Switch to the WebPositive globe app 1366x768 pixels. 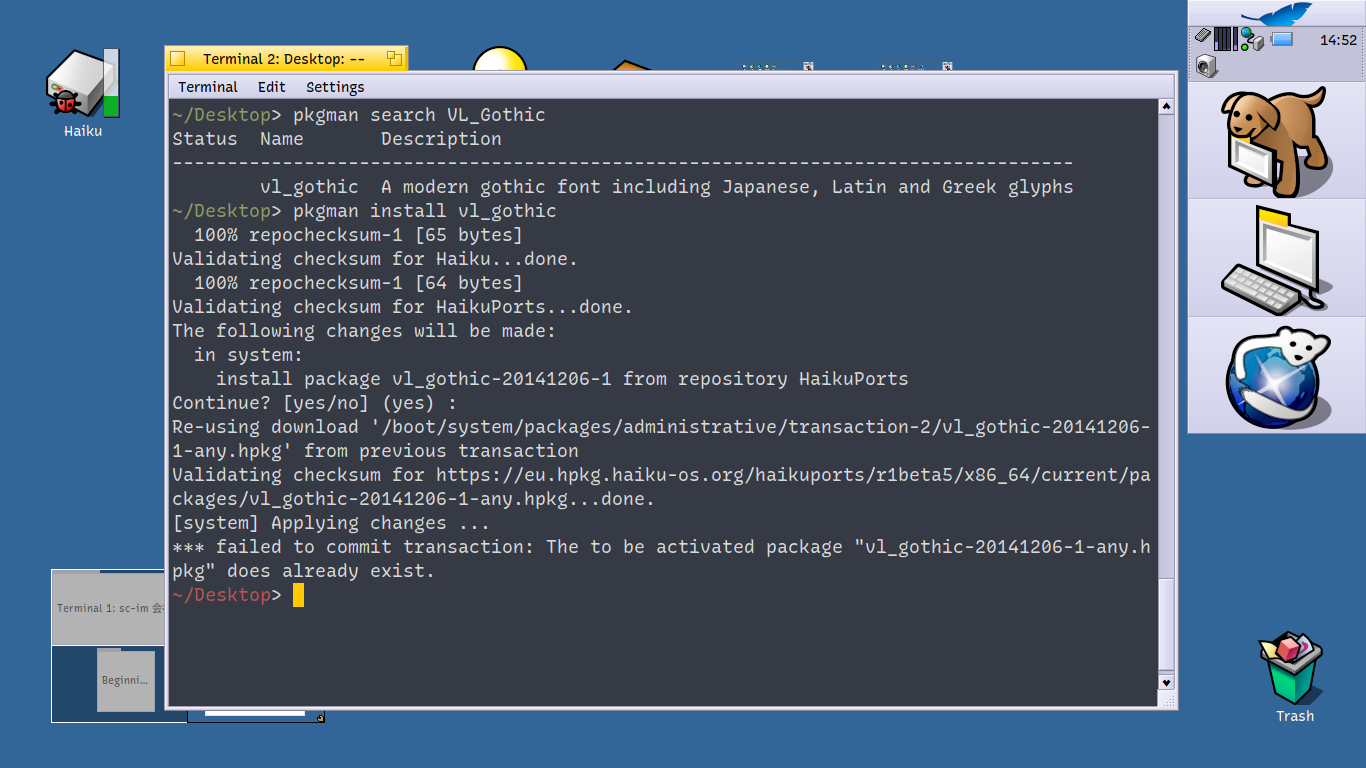pyautogui.click(x=1276, y=376)
